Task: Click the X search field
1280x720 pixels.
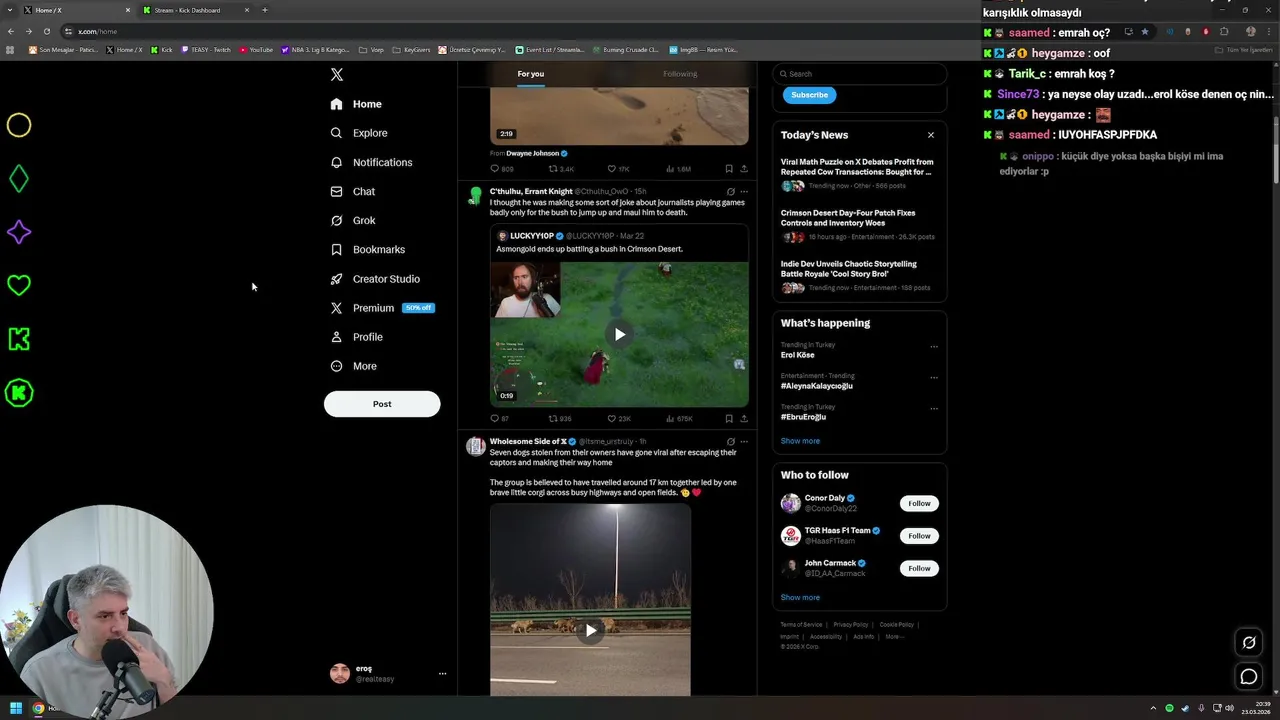Action: pos(859,74)
